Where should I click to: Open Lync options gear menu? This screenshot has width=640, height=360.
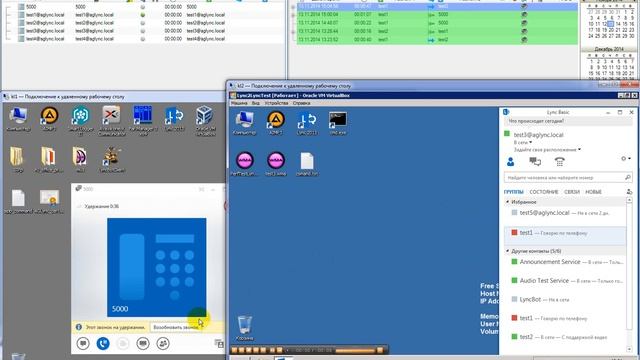625,158
